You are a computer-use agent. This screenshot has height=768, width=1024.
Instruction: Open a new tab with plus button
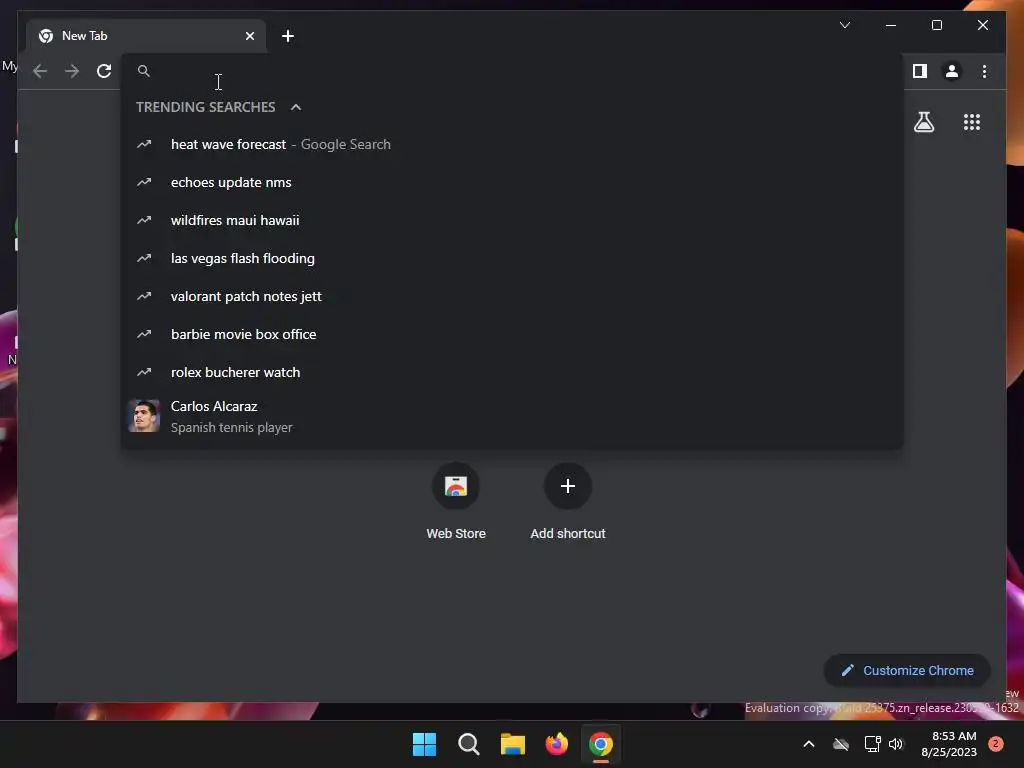click(x=288, y=36)
